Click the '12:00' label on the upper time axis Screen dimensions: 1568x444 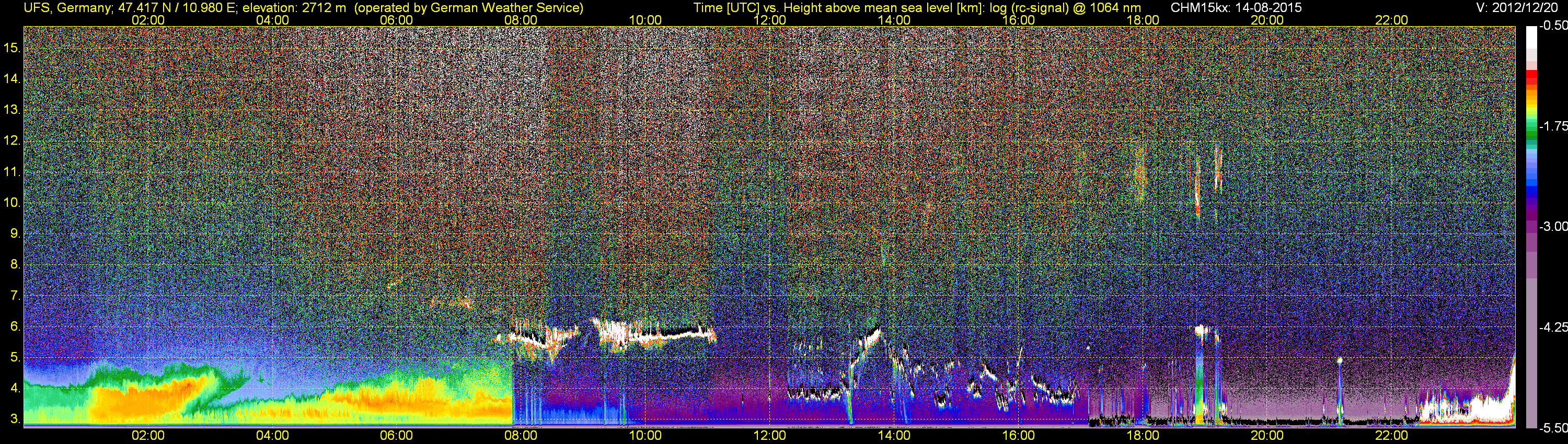pos(769,20)
